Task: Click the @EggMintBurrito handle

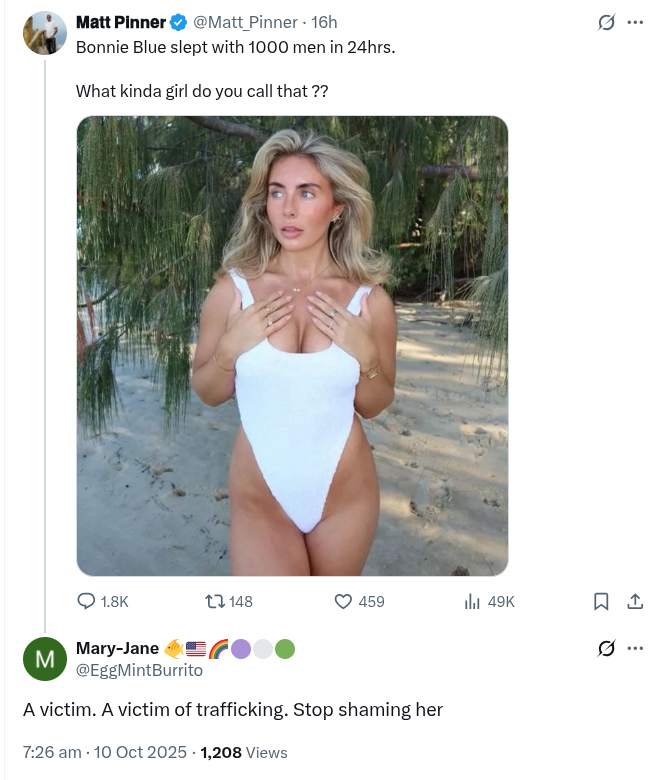Action: click(139, 670)
